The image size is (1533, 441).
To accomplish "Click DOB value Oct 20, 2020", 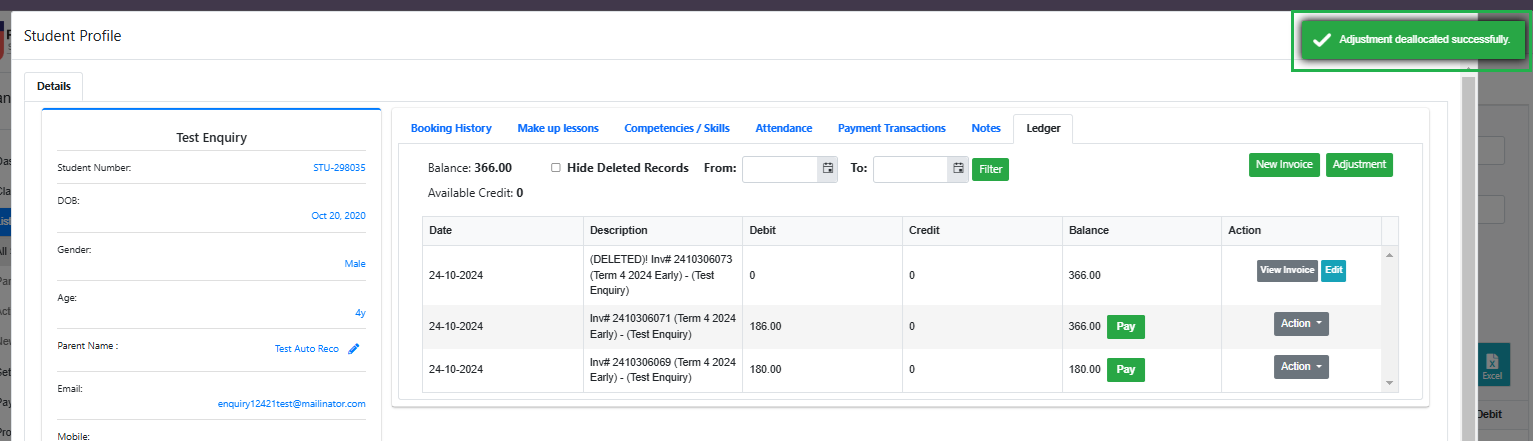I will pos(339,215).
